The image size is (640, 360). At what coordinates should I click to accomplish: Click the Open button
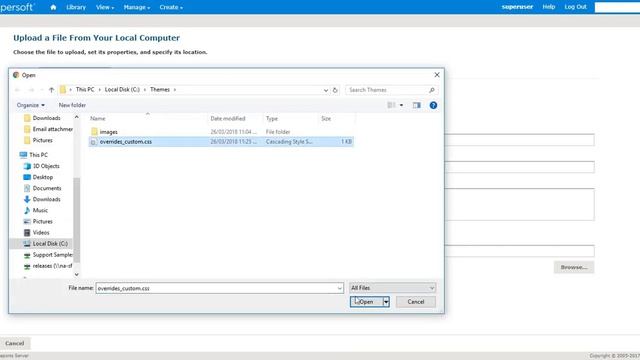[366, 302]
